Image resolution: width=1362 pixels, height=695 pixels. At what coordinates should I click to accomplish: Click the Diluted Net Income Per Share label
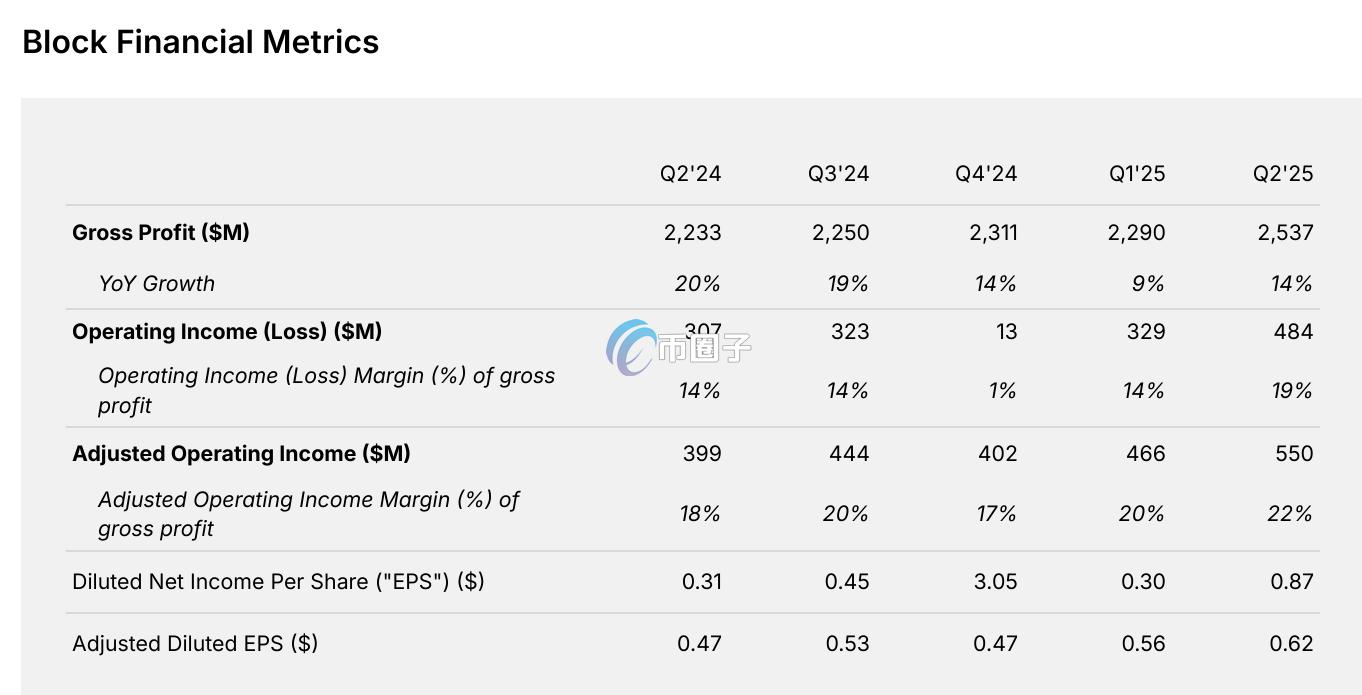pos(278,581)
